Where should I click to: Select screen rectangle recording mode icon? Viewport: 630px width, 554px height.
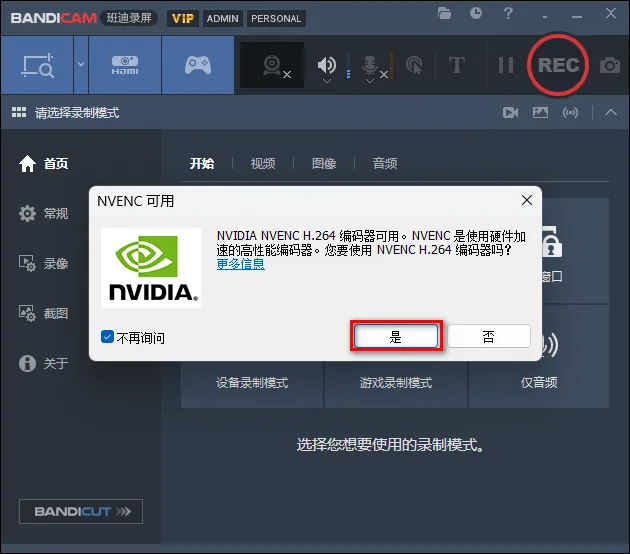pyautogui.click(x=37, y=65)
